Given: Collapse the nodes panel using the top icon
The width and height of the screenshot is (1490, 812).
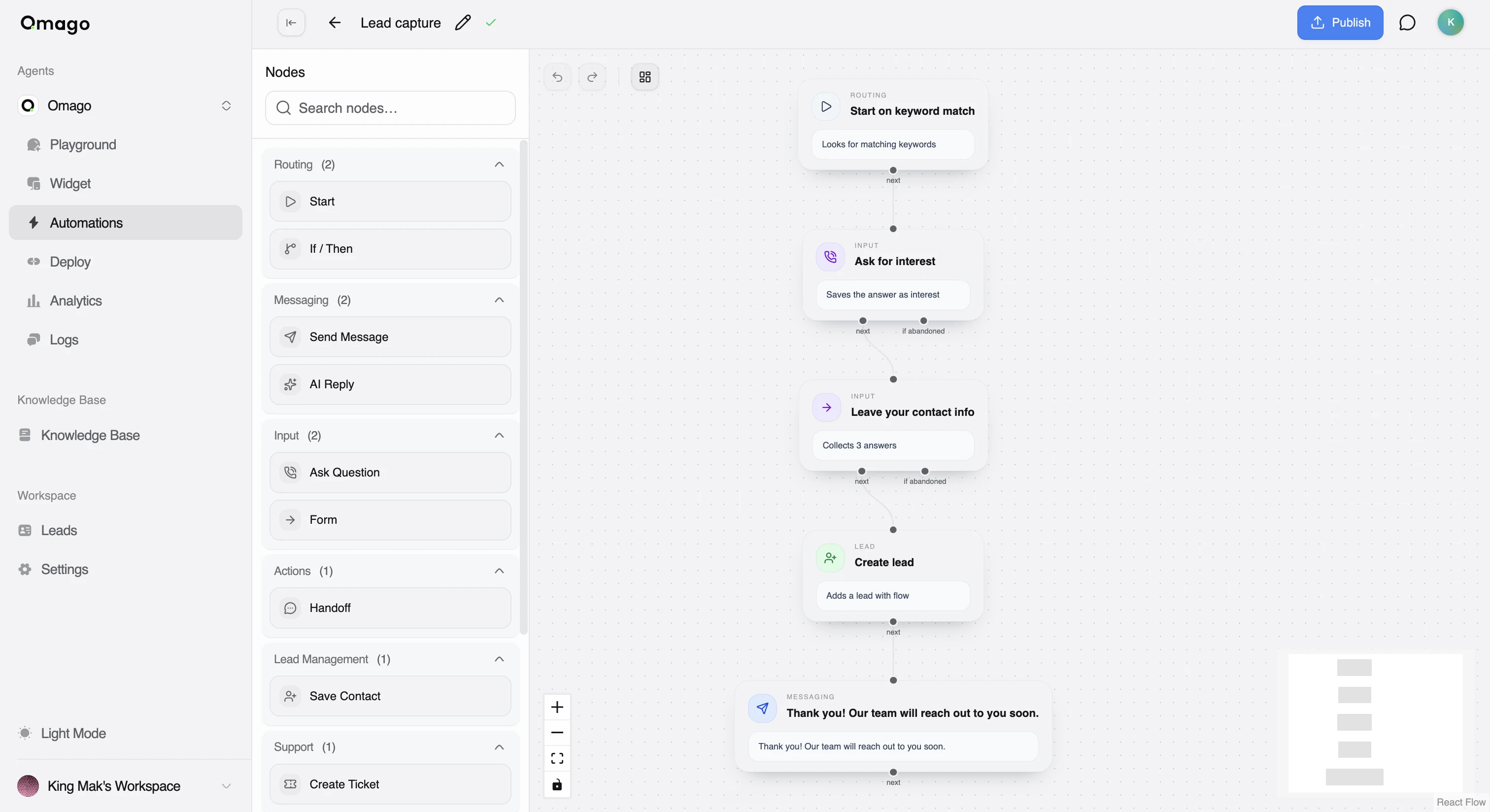Looking at the screenshot, I should click(291, 23).
